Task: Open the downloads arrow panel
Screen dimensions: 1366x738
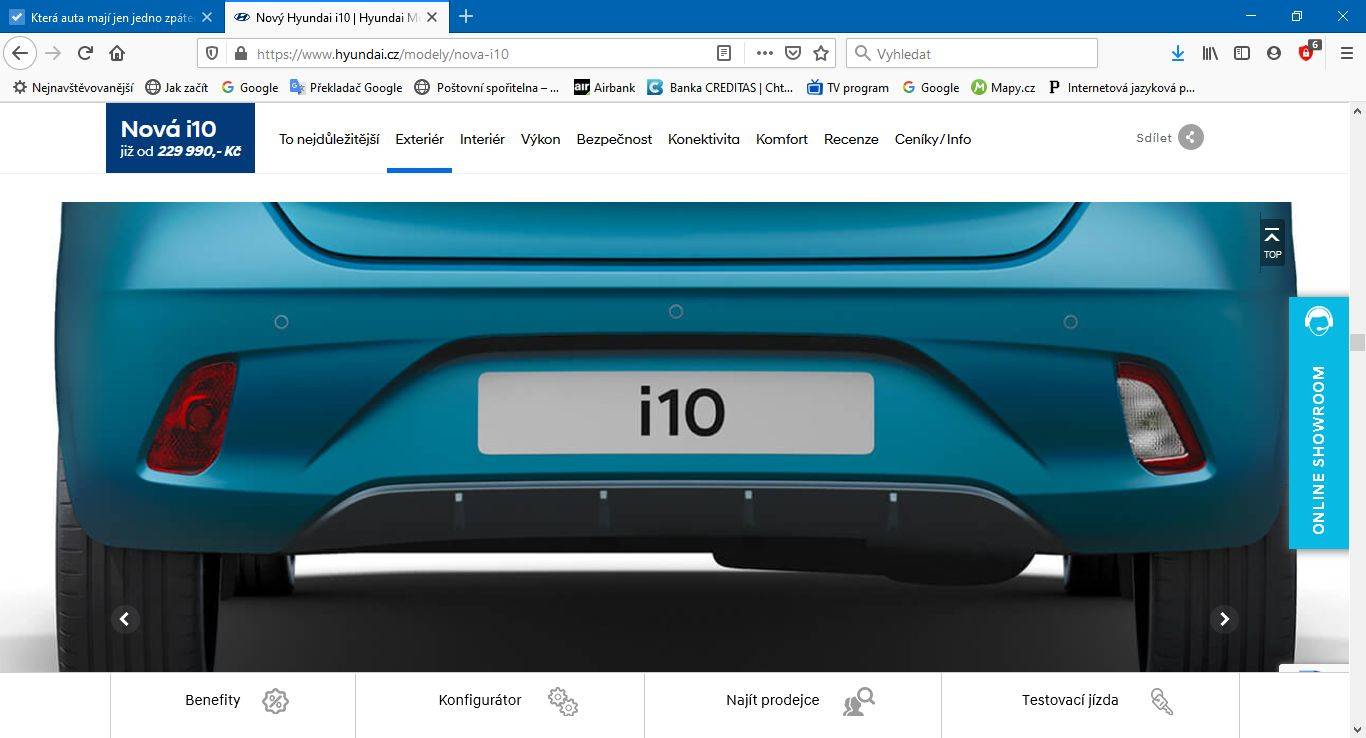Action: [1178, 54]
